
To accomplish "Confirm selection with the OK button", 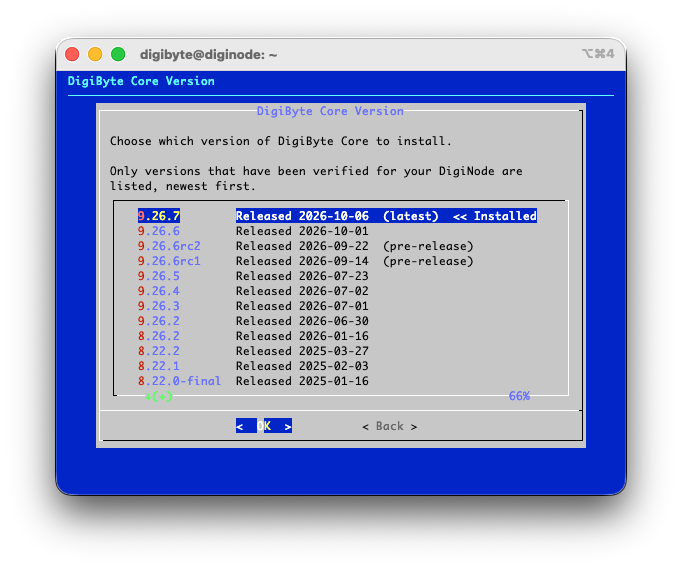I will pos(264,426).
